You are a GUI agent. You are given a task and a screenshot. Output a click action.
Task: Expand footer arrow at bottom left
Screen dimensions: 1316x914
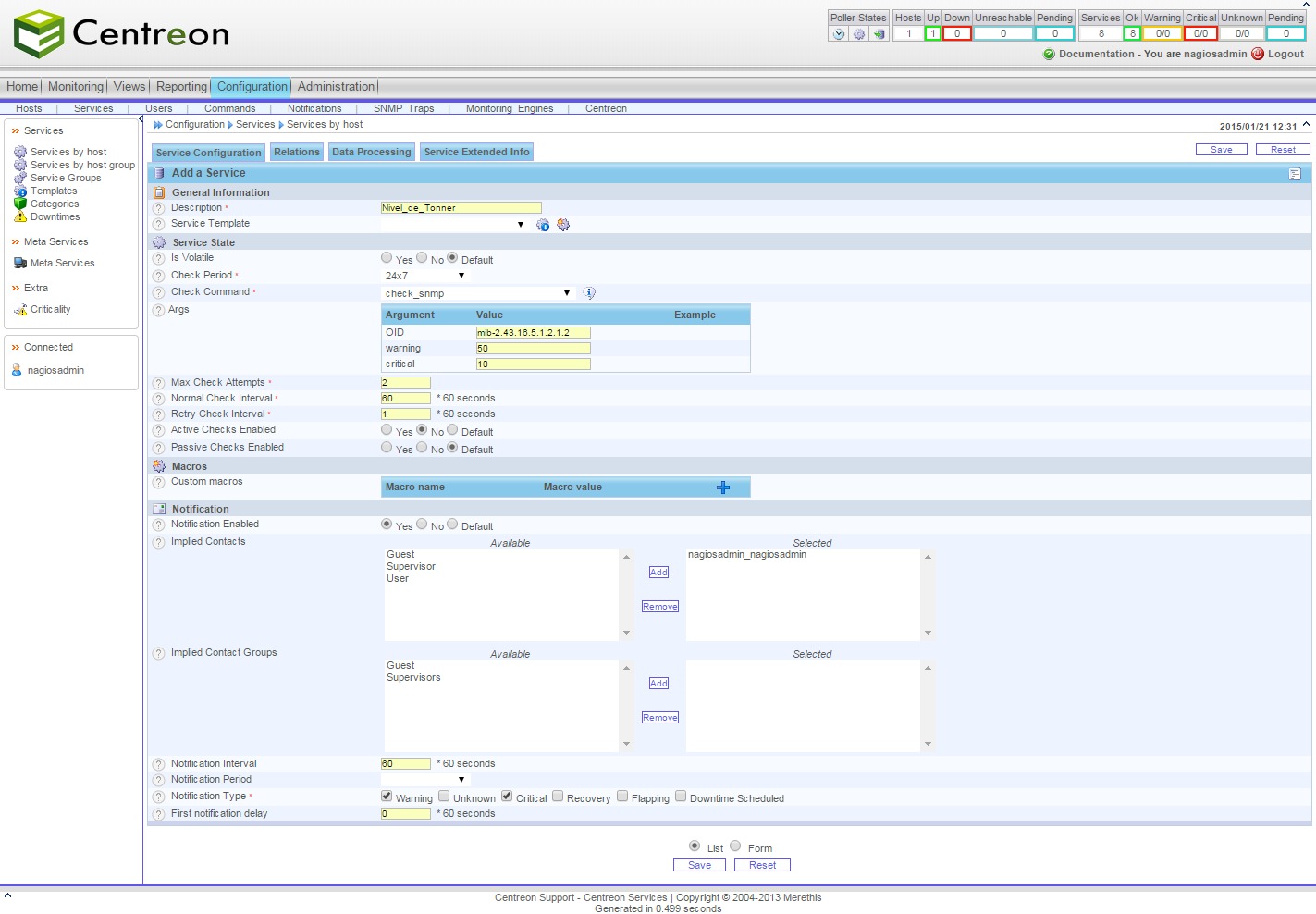coord(7,895)
